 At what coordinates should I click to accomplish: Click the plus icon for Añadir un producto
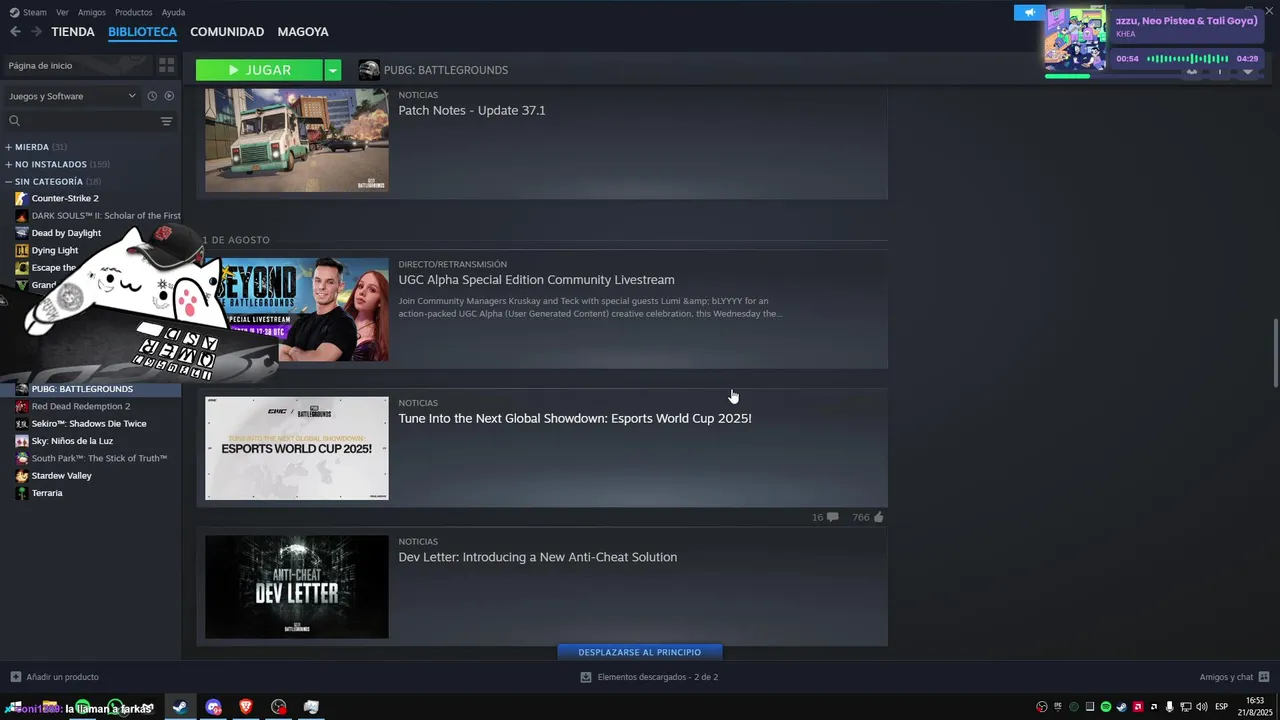[x=15, y=677]
